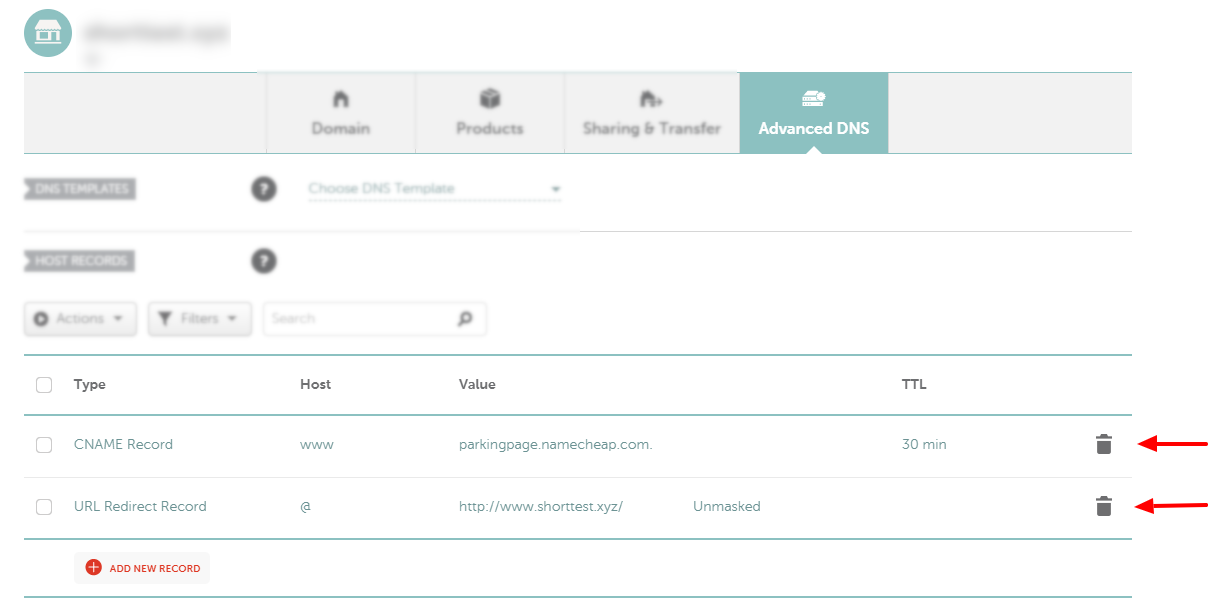The image size is (1226, 599).
Task: Open the Filters dropdown
Action: (199, 318)
